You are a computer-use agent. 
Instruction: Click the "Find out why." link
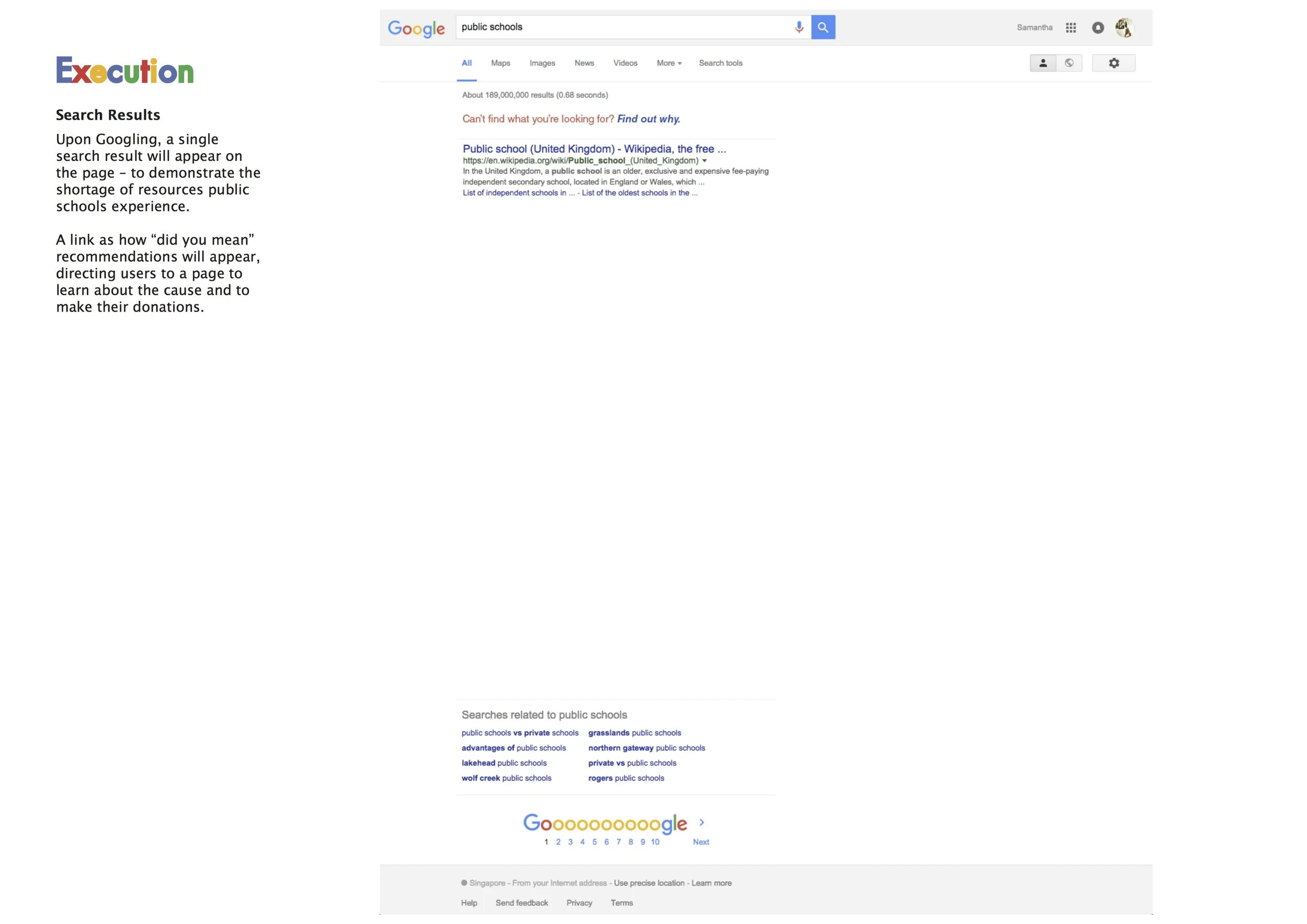point(648,119)
